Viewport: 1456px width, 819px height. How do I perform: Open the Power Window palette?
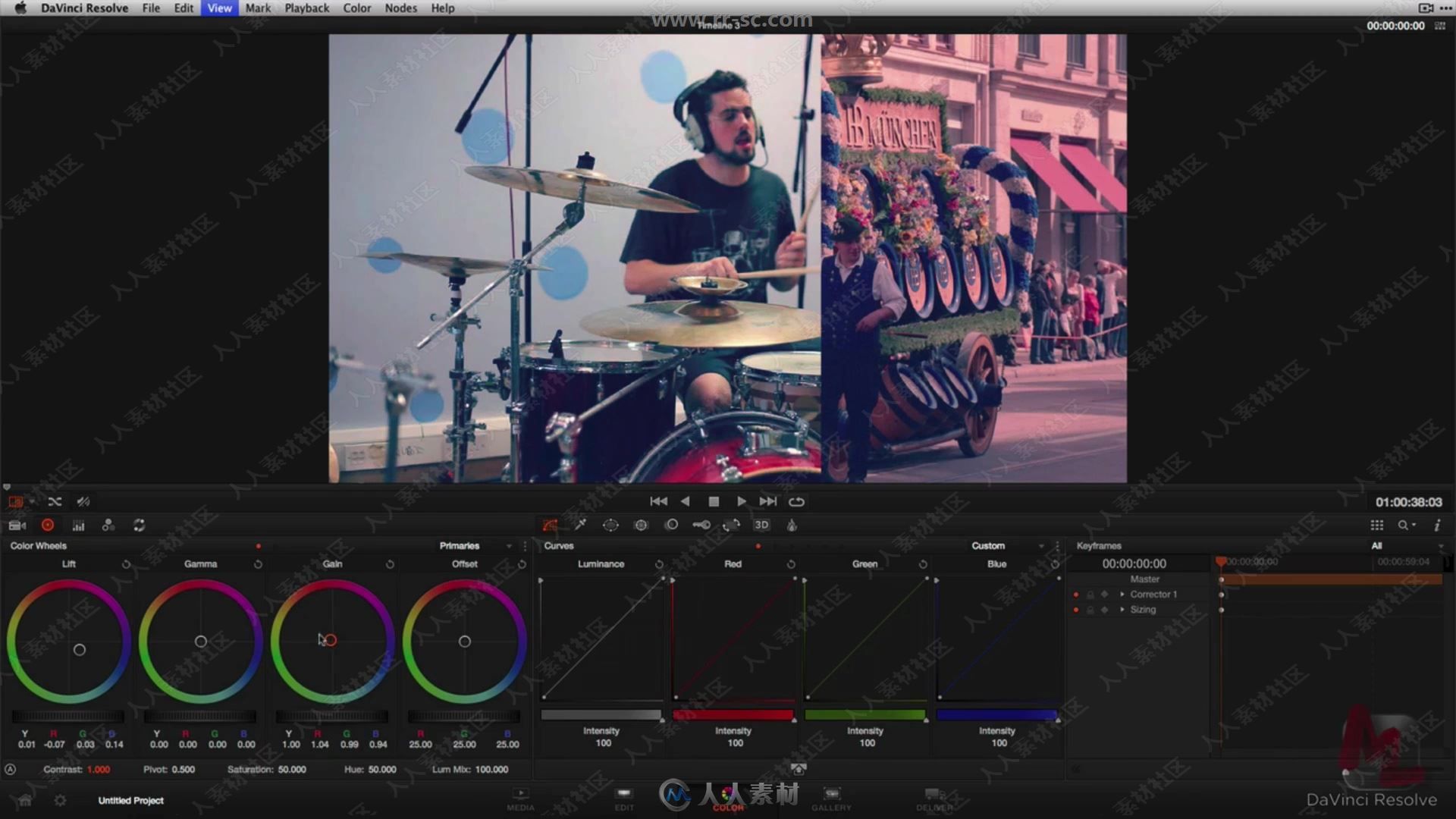point(610,525)
